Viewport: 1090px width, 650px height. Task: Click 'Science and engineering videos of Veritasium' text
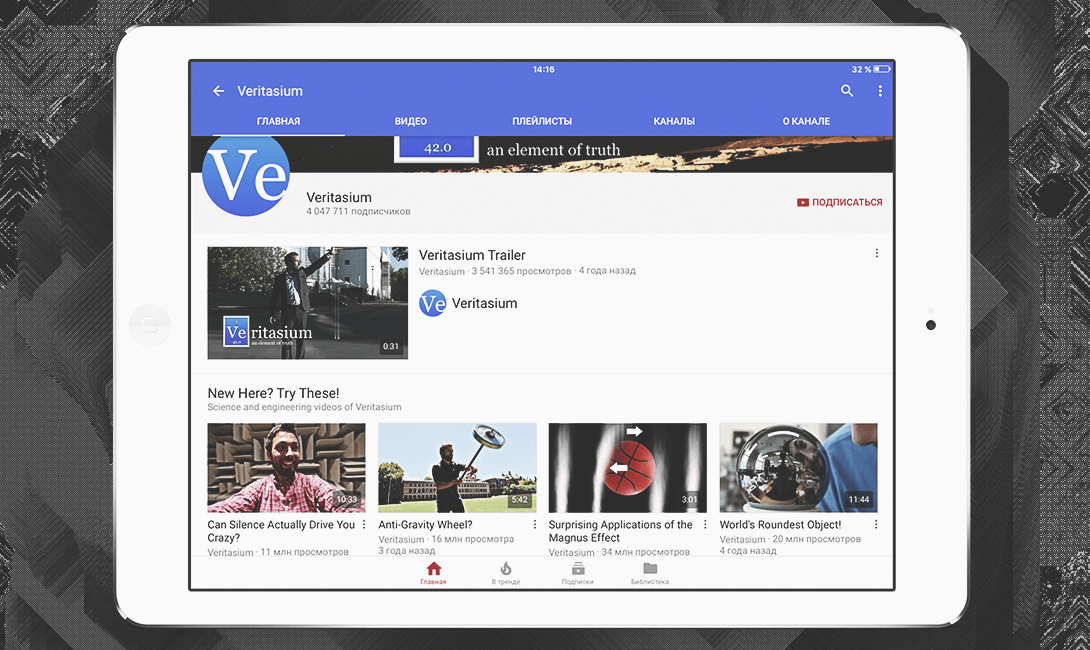(x=304, y=407)
